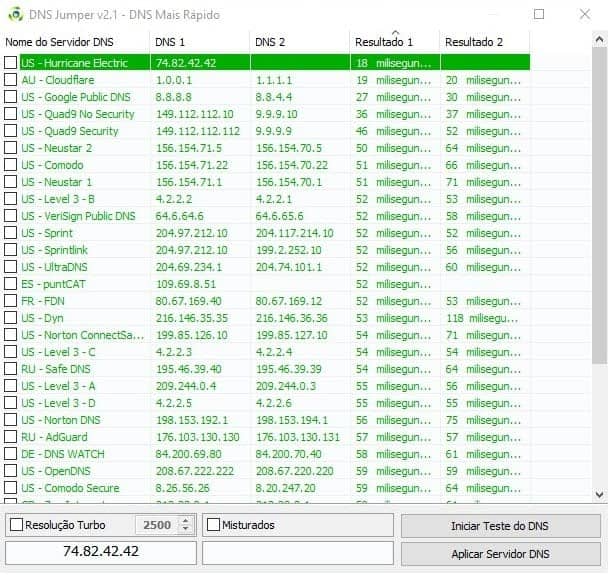Click the 118 milisegu... result cell

click(482, 318)
